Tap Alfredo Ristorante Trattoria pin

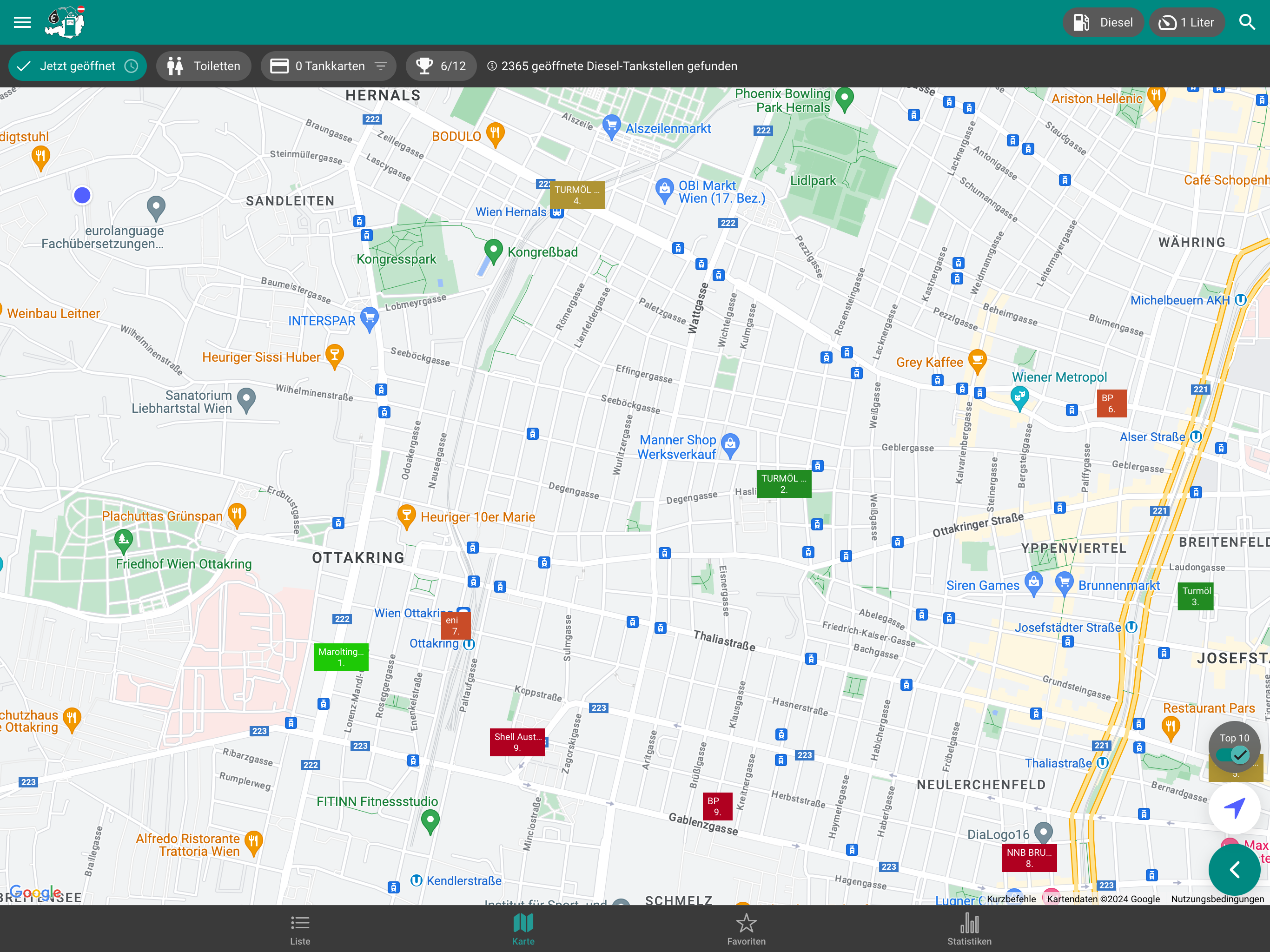pyautogui.click(x=253, y=844)
